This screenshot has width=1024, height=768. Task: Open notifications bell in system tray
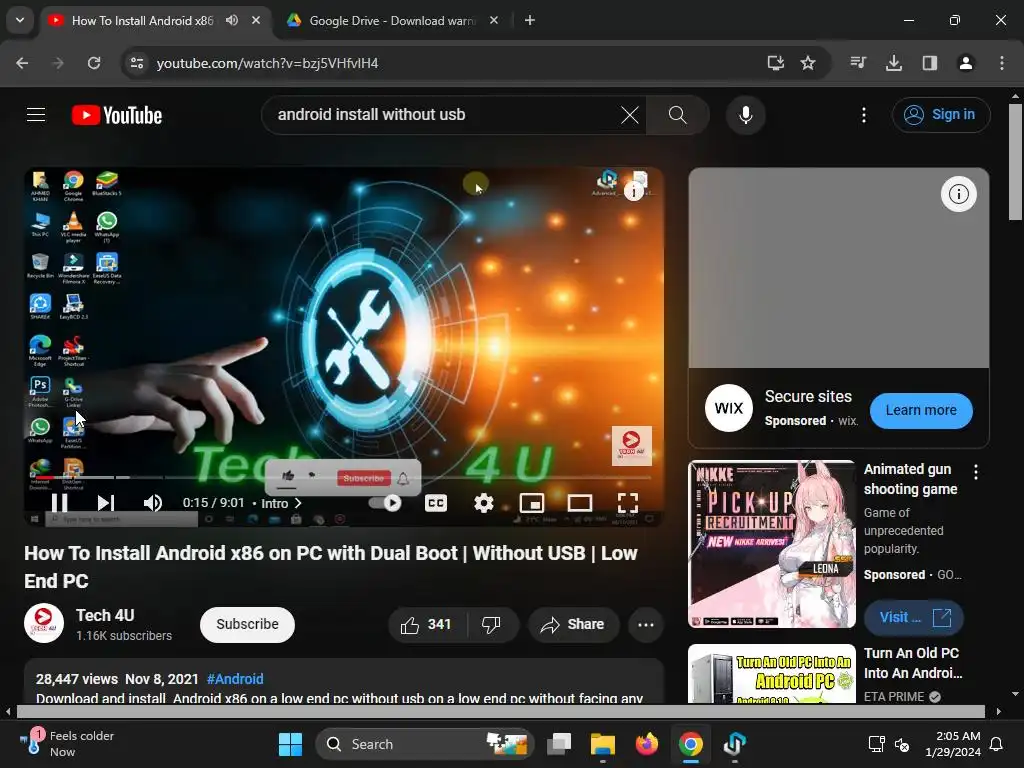pos(997,744)
